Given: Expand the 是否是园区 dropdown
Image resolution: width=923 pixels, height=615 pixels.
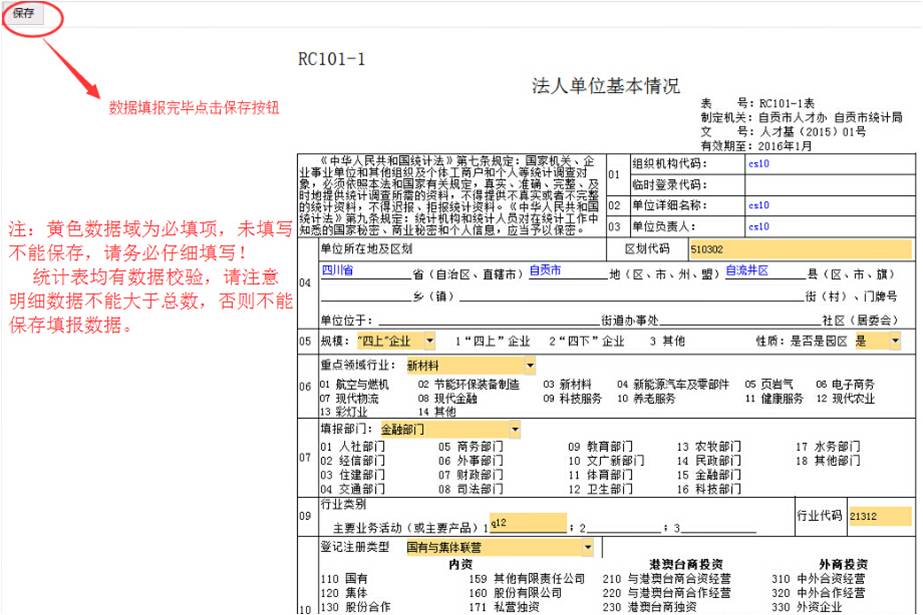Looking at the screenshot, I should 894,341.
